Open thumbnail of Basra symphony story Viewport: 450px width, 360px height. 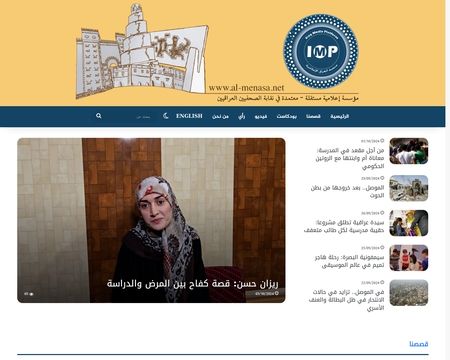coord(409,258)
